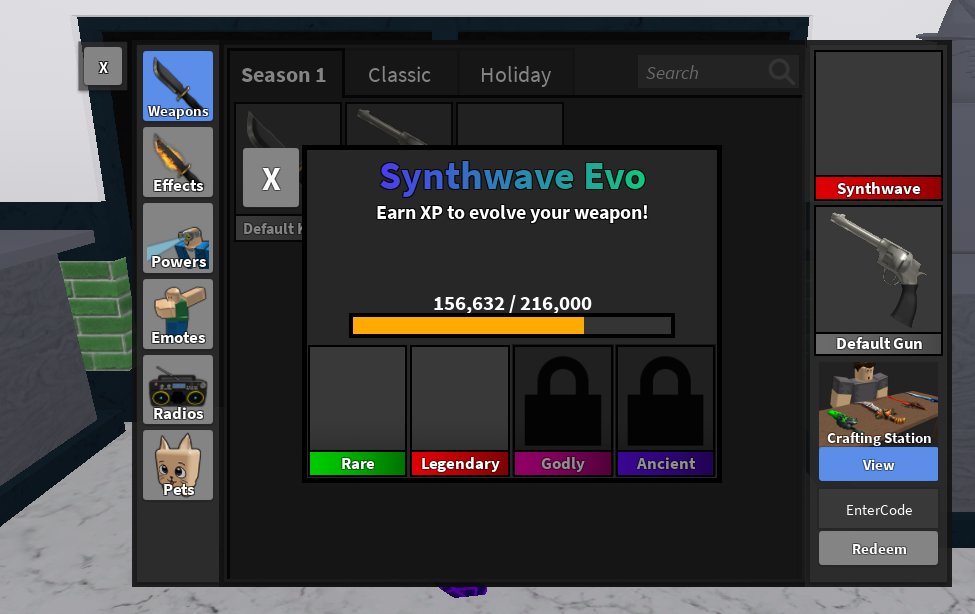The image size is (975, 614).
Task: Select the equipped Default Gun slot
Action: point(878,281)
